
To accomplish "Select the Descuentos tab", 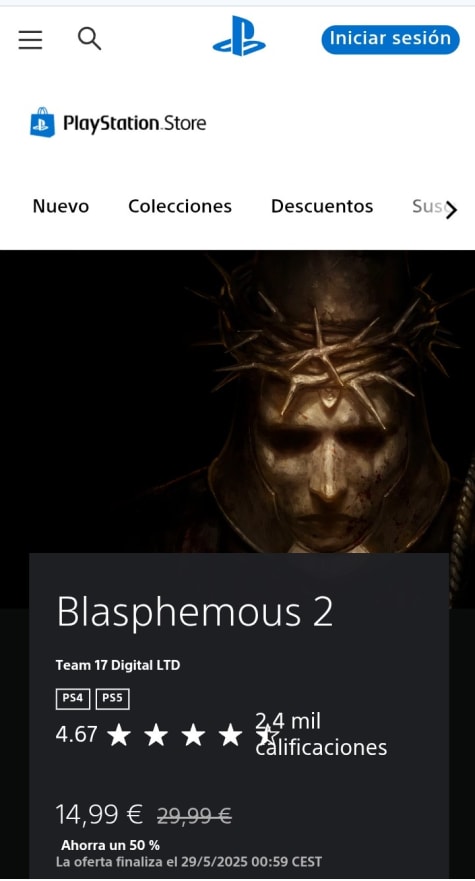I will click(x=322, y=206).
